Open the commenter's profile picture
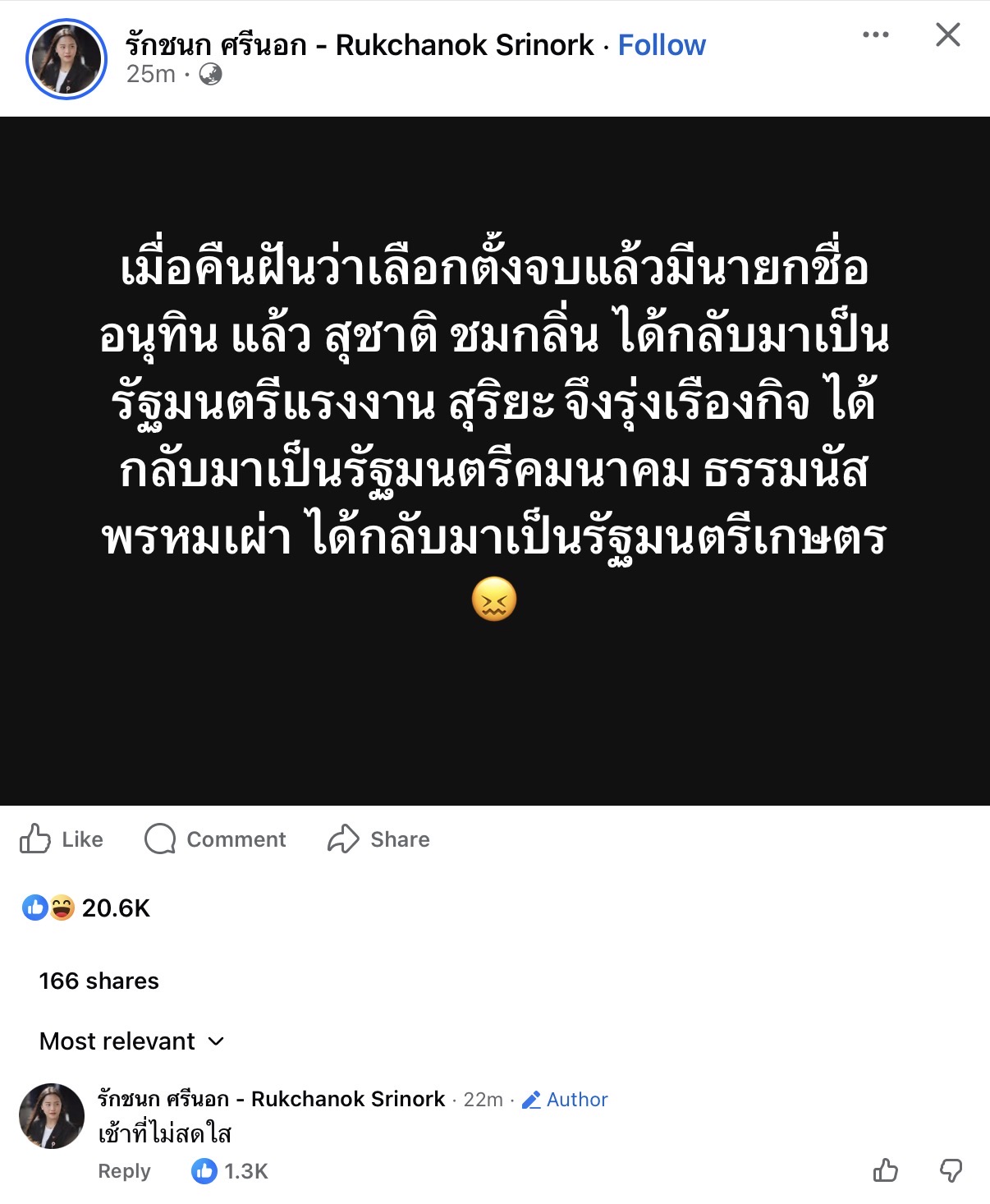Screen dimensions: 990x1204 [x=52, y=1115]
